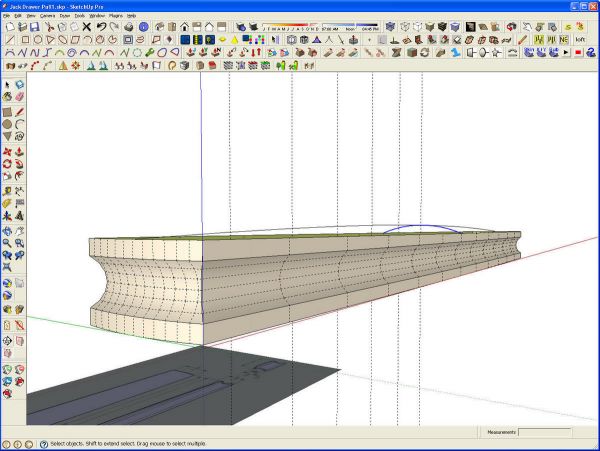Click the Zoom Extents tool

(x=7, y=267)
